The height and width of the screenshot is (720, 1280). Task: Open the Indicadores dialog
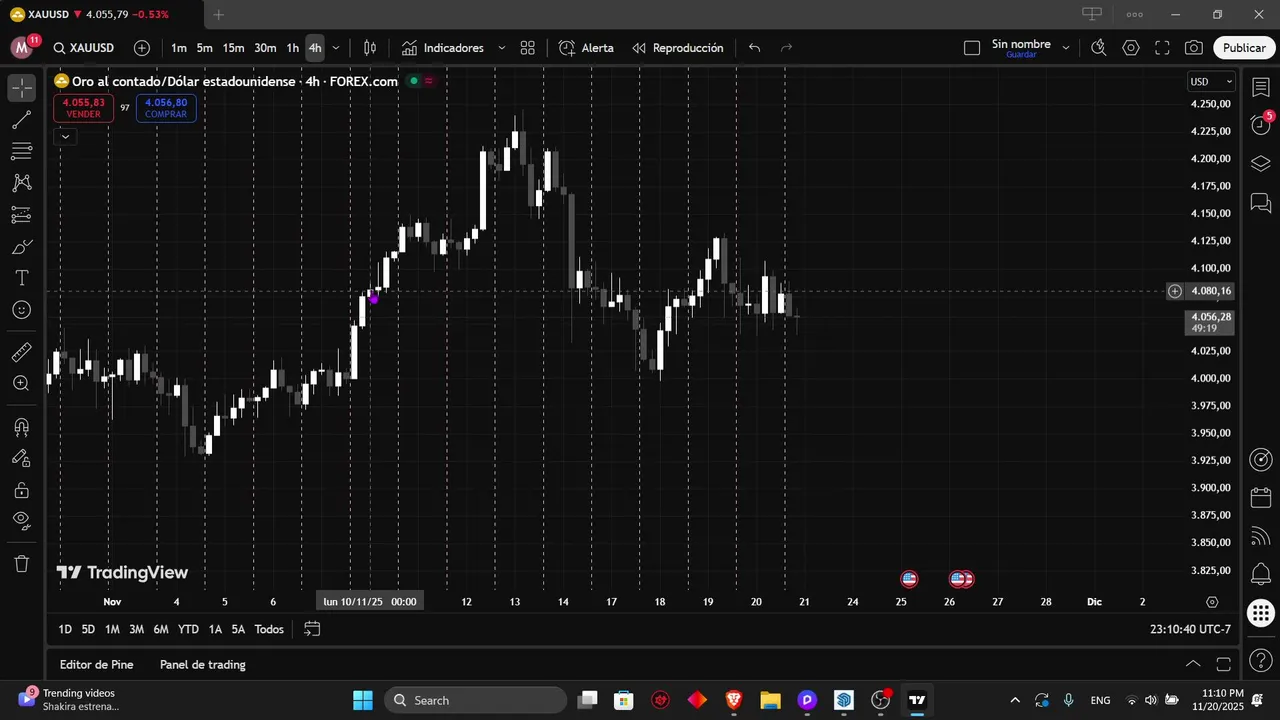(443, 48)
